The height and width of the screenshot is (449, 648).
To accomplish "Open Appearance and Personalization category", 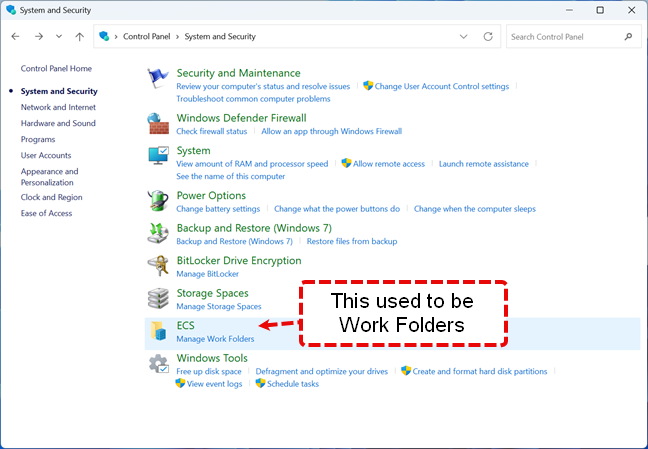I will pyautogui.click(x=50, y=177).
